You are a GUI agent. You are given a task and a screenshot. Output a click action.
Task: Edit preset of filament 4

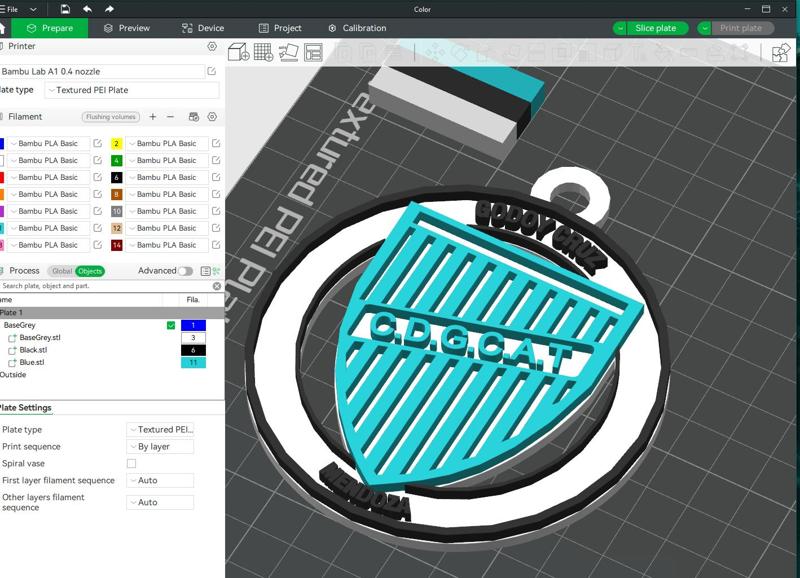click(x=216, y=160)
